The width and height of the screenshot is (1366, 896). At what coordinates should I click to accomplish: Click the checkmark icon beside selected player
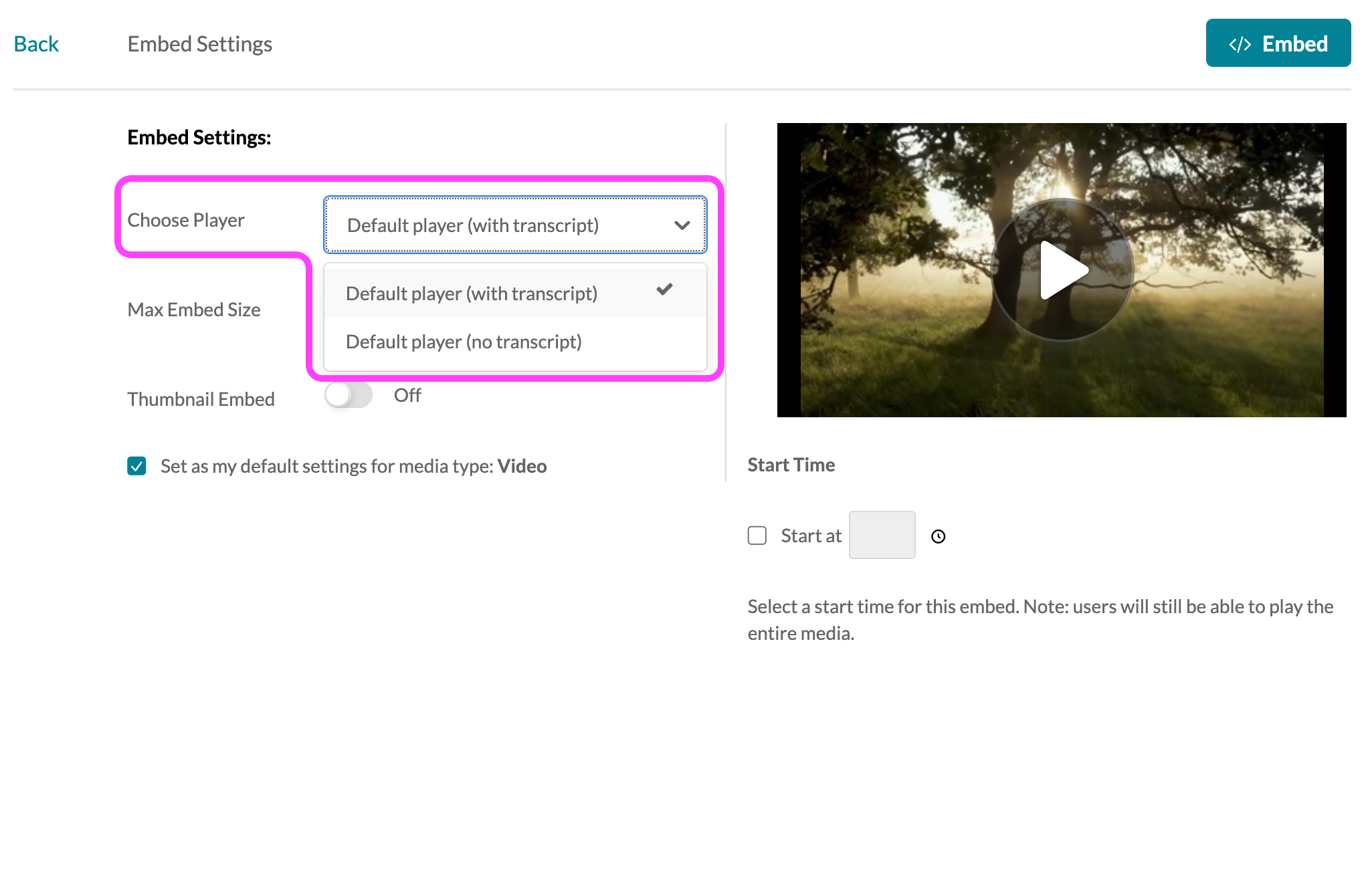pos(664,290)
